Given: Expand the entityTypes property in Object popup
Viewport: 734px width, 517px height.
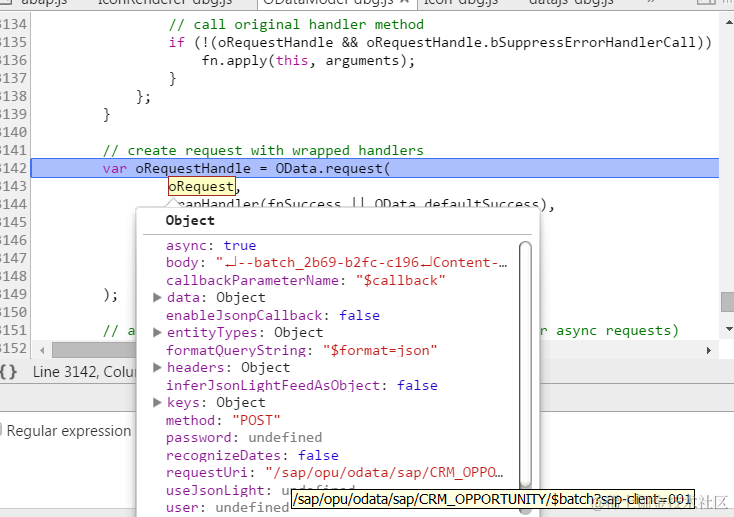Looking at the screenshot, I should pos(157,332).
